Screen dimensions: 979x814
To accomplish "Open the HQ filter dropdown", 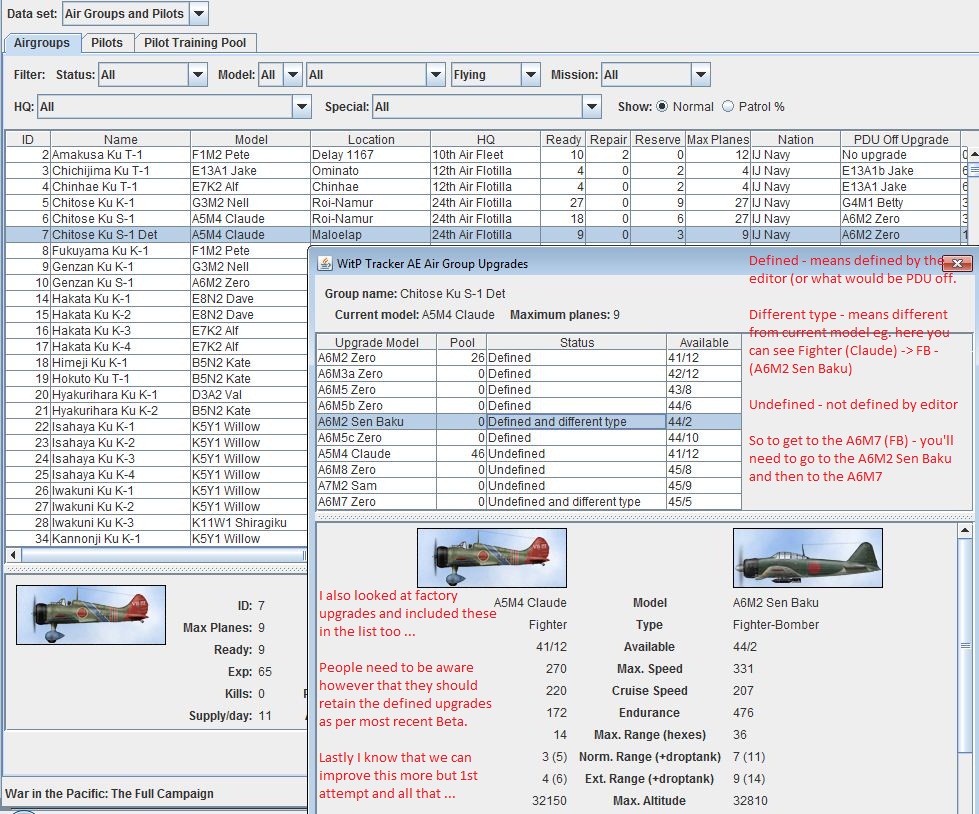I will pos(302,106).
